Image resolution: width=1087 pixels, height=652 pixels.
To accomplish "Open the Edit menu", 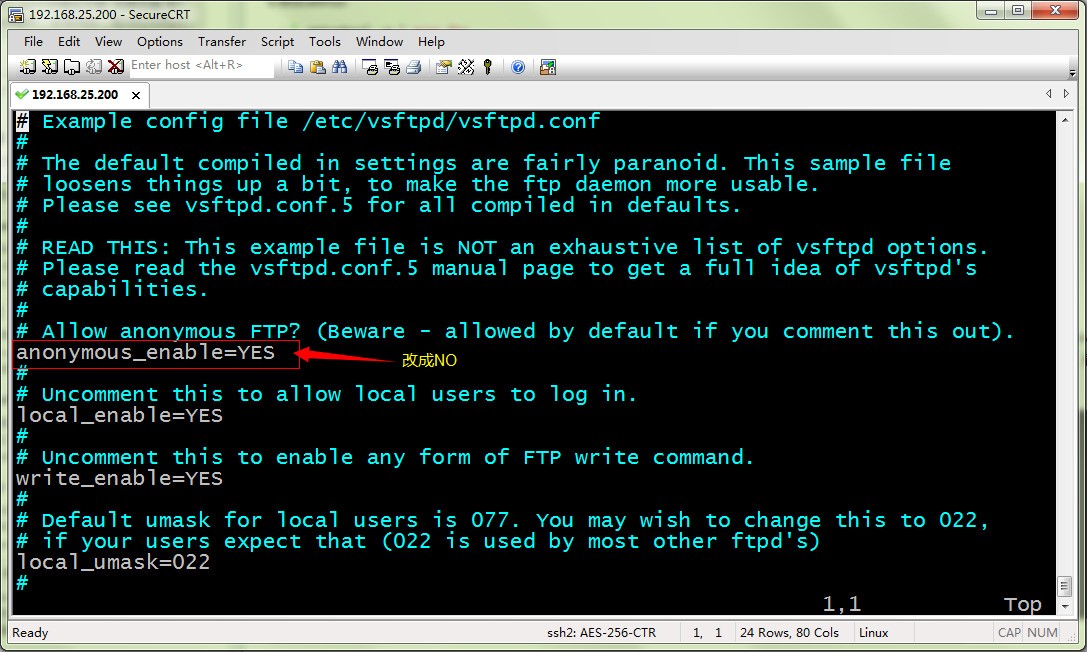I will click(69, 42).
